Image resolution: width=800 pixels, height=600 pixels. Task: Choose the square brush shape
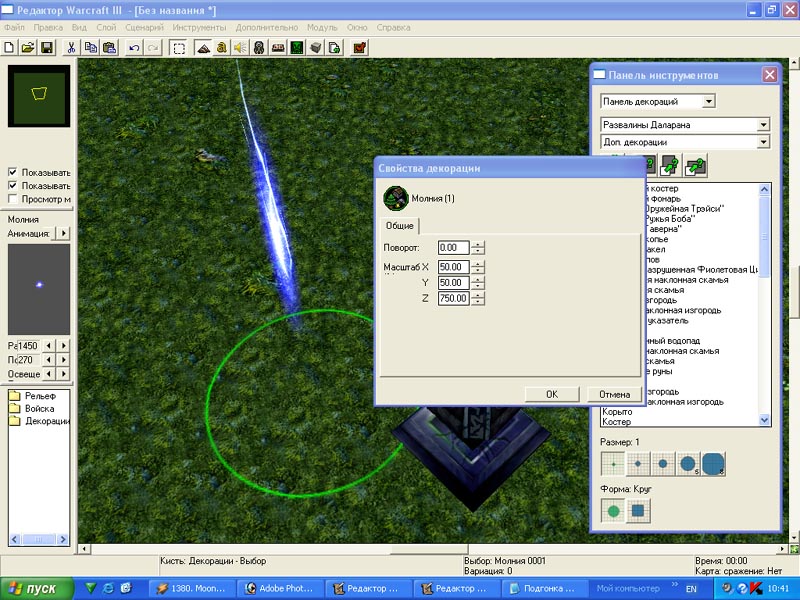coord(638,511)
